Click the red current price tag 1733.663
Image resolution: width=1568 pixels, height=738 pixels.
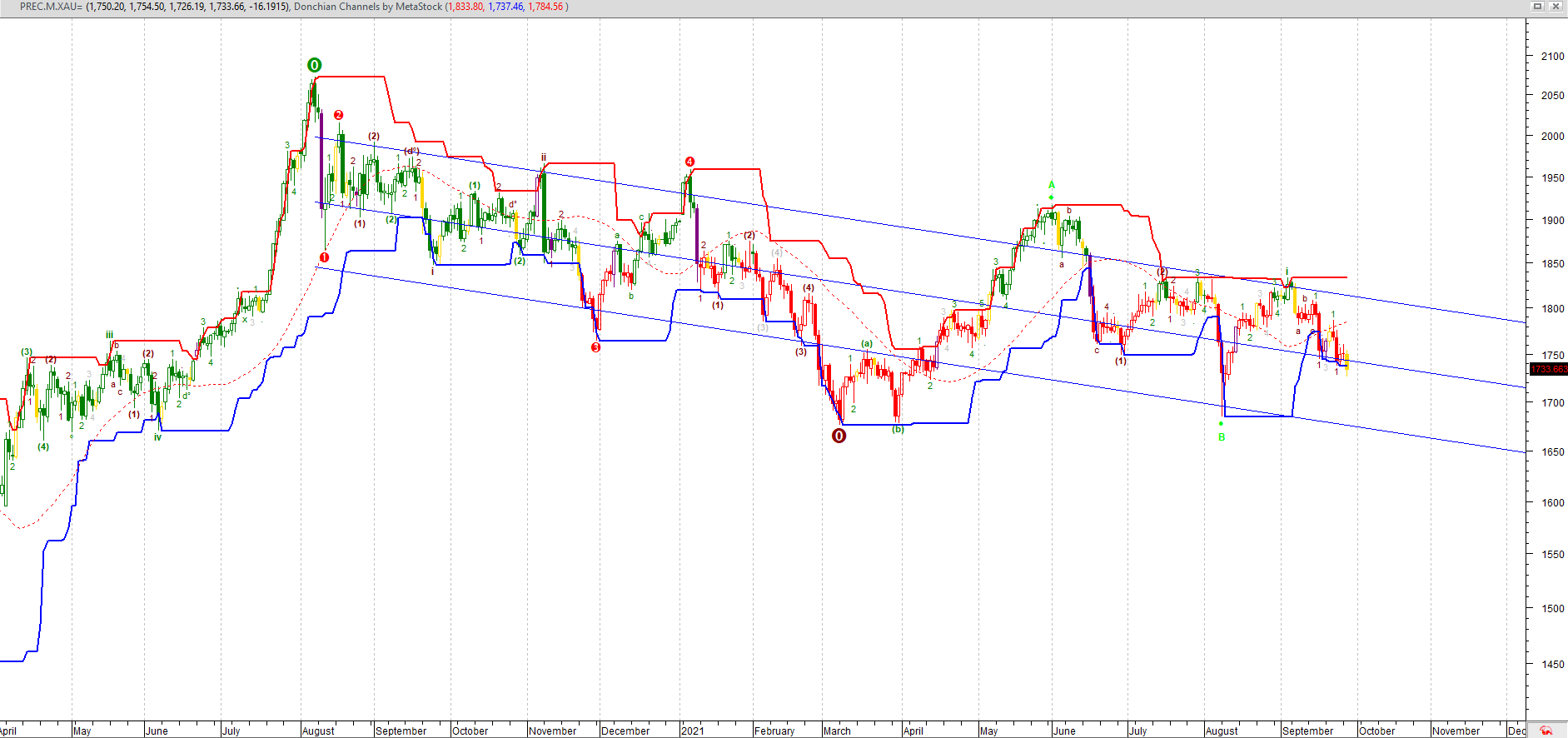click(x=1548, y=369)
